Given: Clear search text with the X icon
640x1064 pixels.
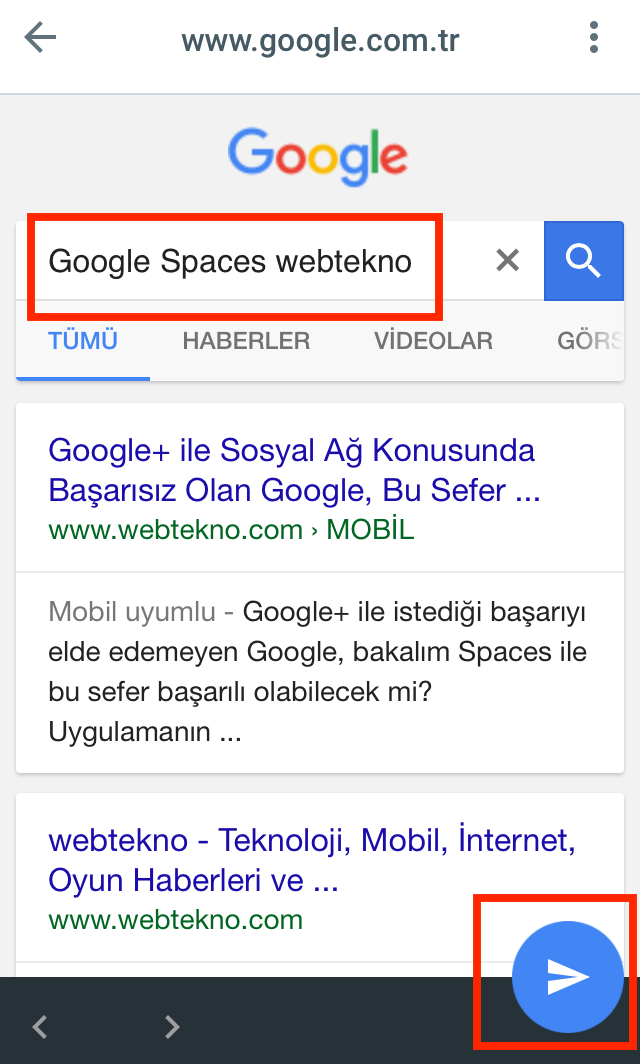Looking at the screenshot, I should coord(507,260).
